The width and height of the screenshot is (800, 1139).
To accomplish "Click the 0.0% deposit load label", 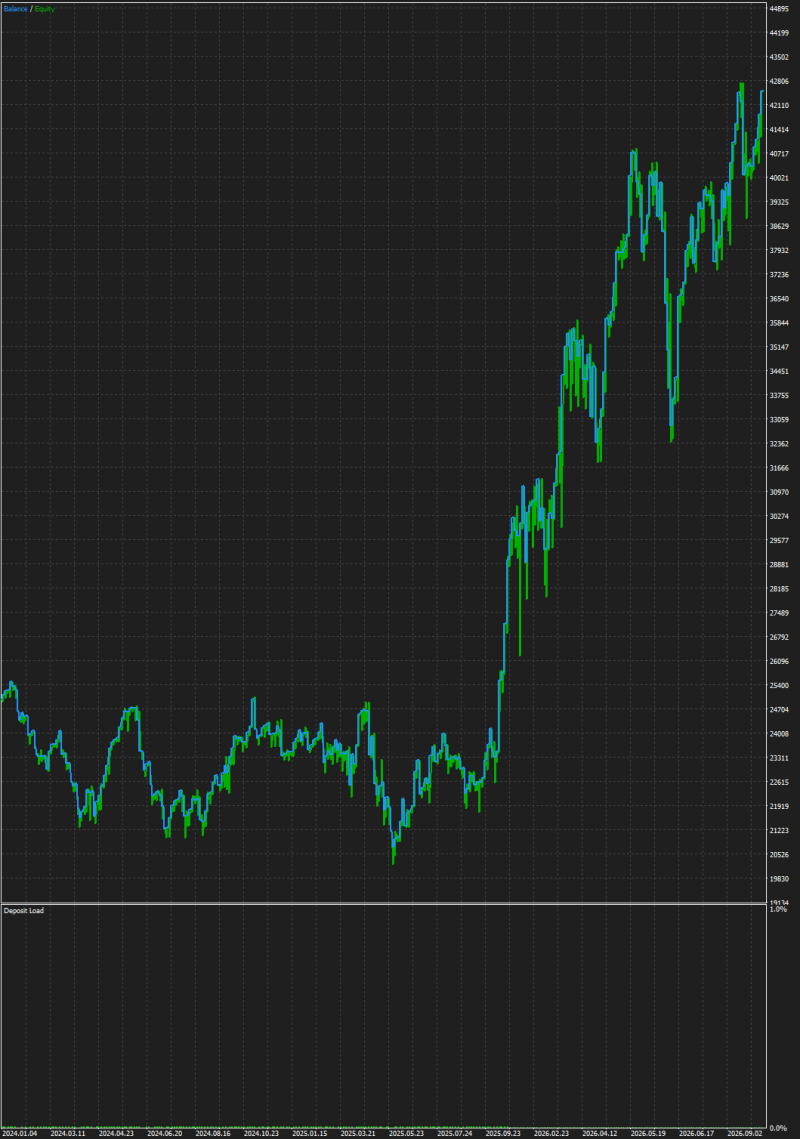I will [x=778, y=1128].
